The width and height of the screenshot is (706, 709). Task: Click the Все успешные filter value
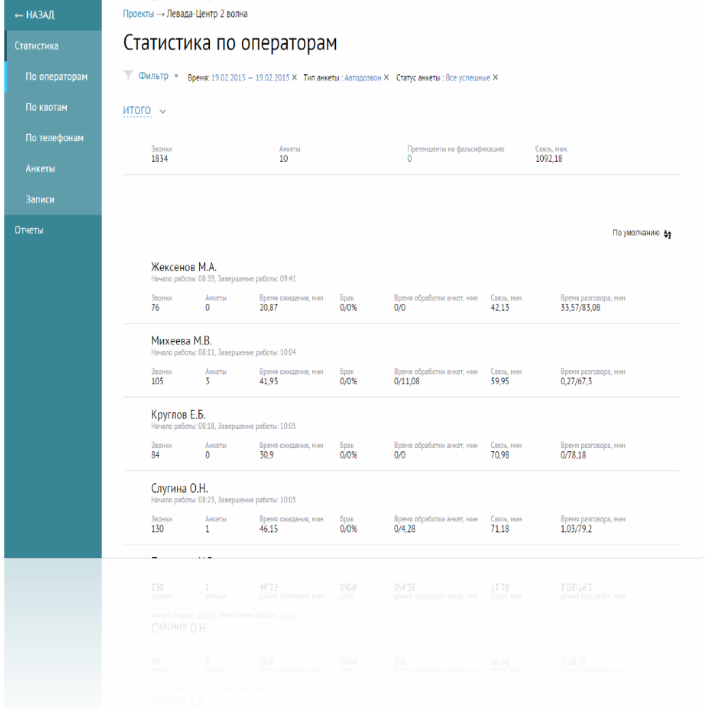tap(468, 78)
